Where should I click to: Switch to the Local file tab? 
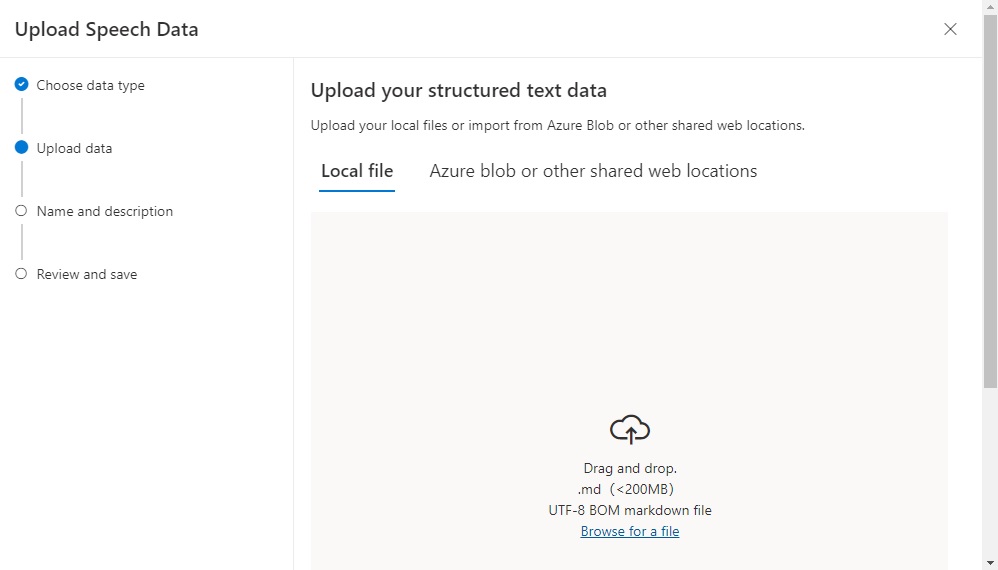[357, 171]
